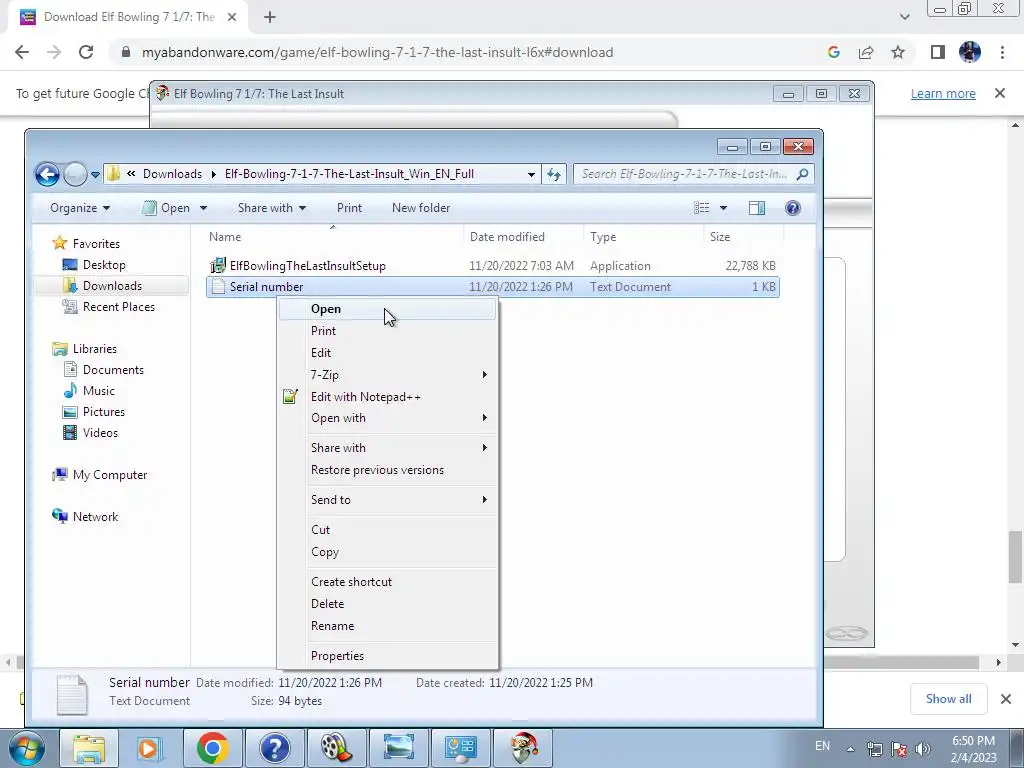This screenshot has height=768, width=1024.
Task: Open the Serial number file from context menu
Action: pos(387,309)
